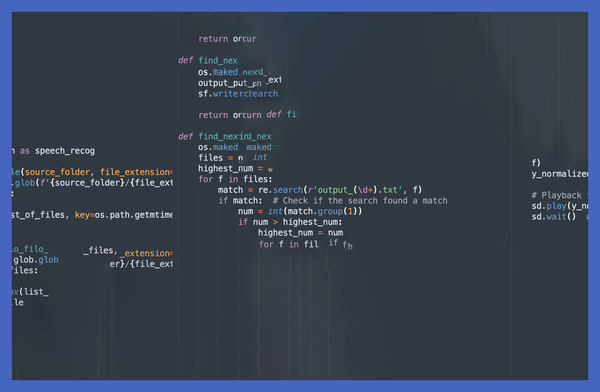The image size is (600, 392).
Task: Click the 'int(match.group(1))' expression
Action: point(315,211)
